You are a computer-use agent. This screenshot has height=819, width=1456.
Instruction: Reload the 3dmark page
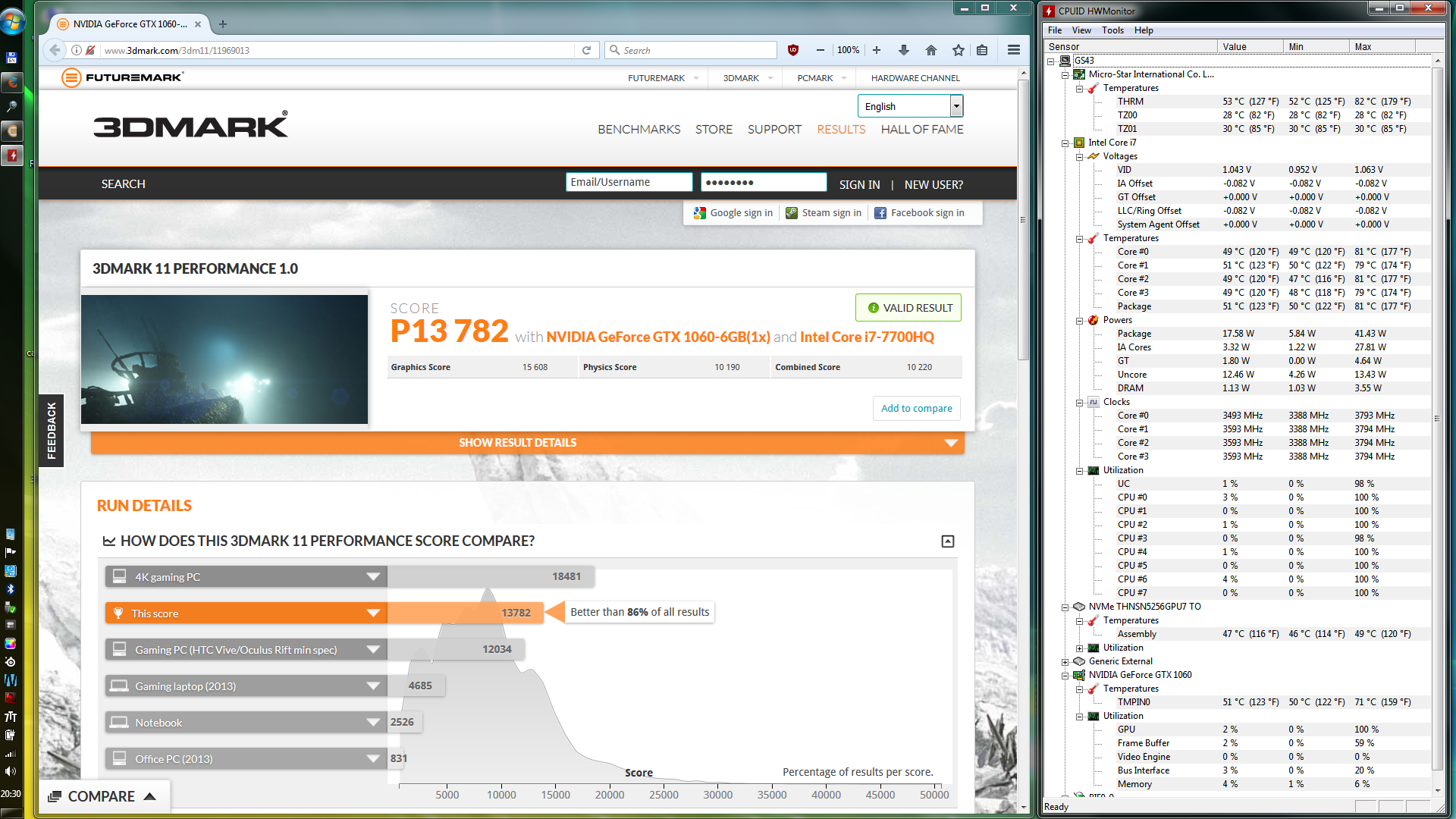[586, 50]
